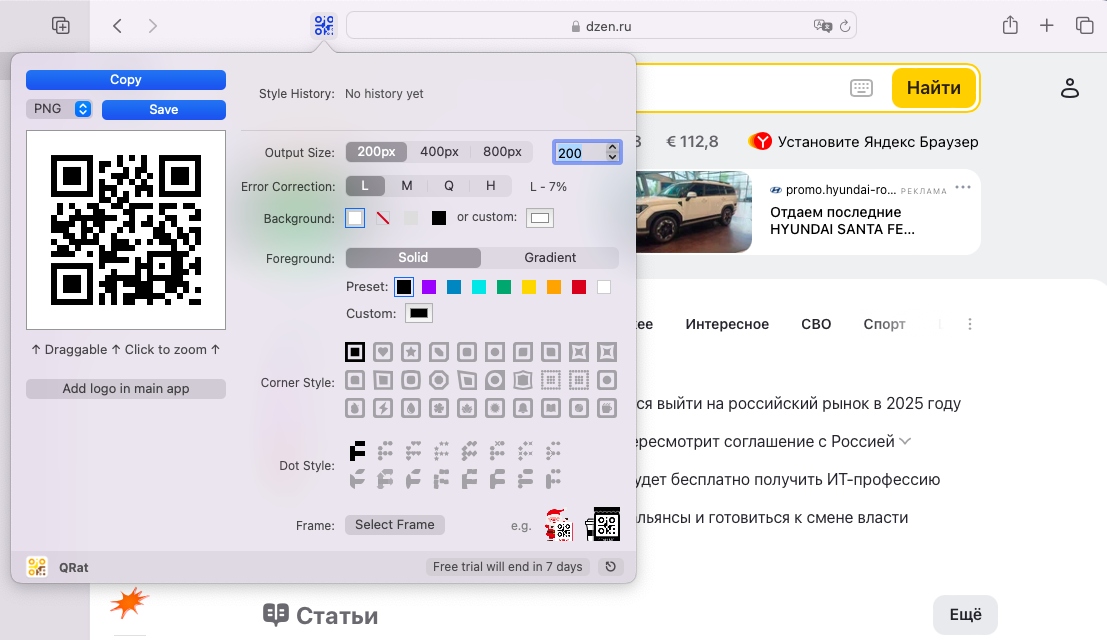The height and width of the screenshot is (640, 1107).
Task: Choose the default square dot style
Action: (x=357, y=450)
